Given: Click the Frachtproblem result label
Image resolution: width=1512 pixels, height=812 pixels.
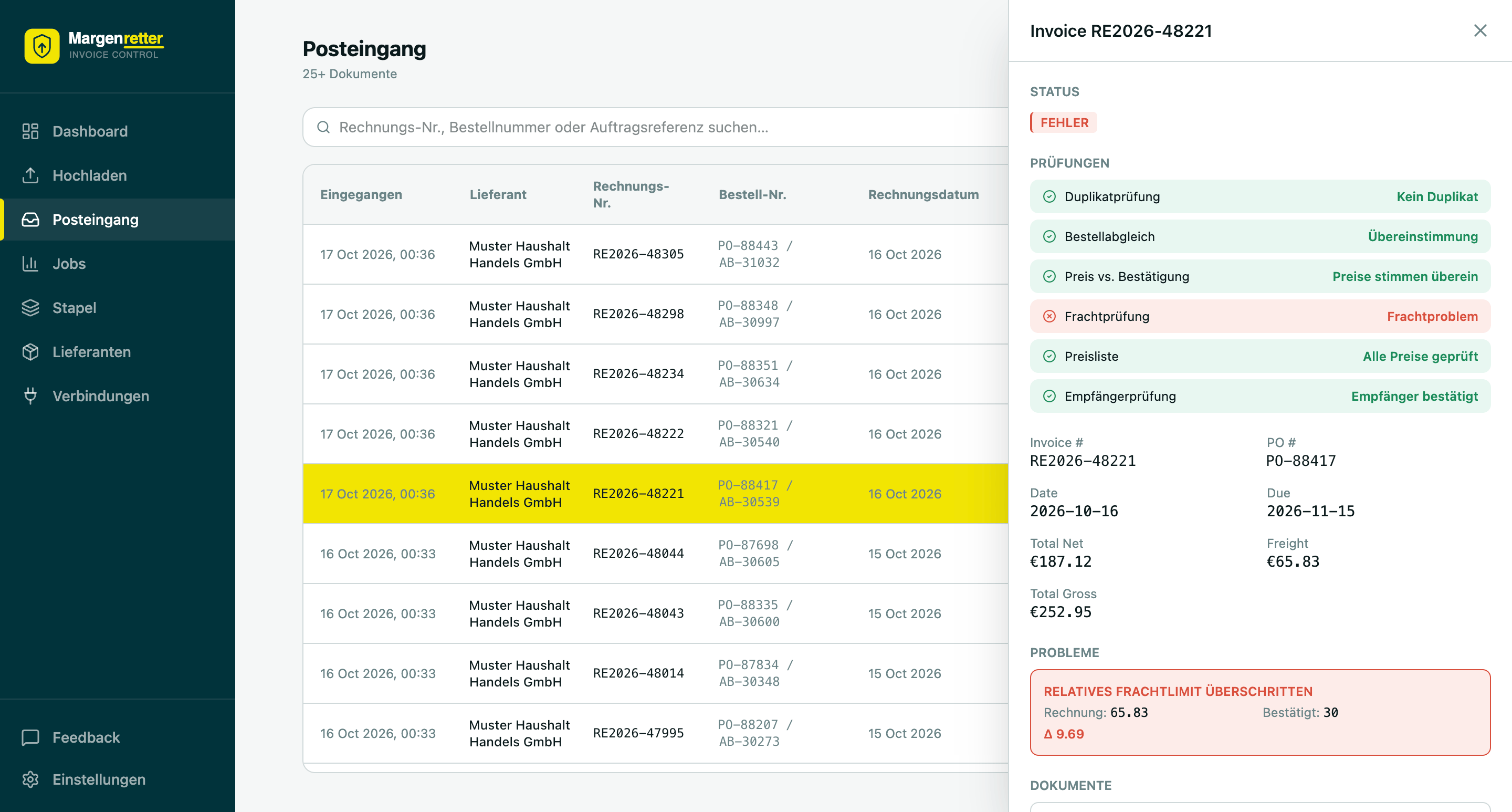Looking at the screenshot, I should pyautogui.click(x=1432, y=316).
